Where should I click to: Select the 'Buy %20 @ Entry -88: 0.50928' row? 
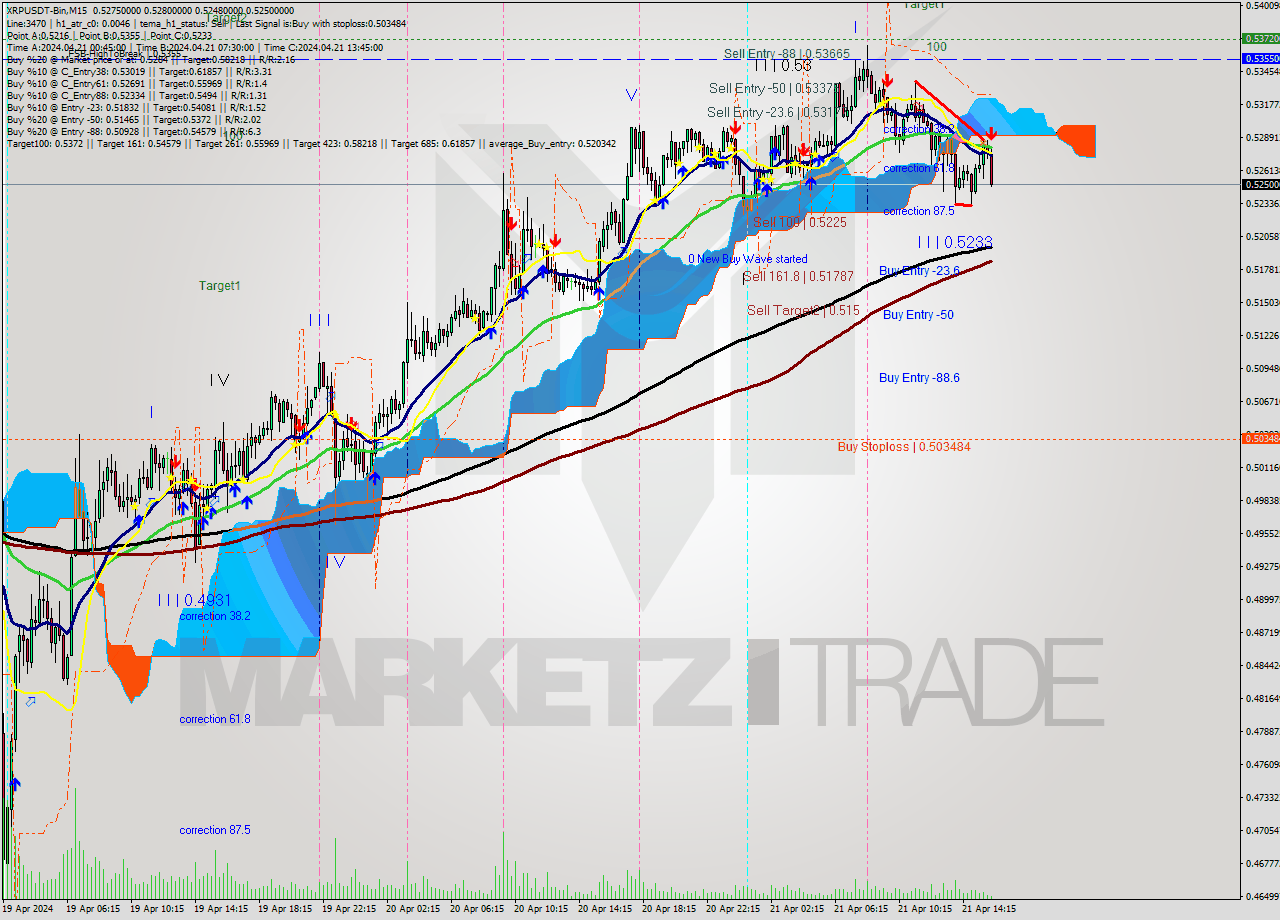tap(134, 132)
